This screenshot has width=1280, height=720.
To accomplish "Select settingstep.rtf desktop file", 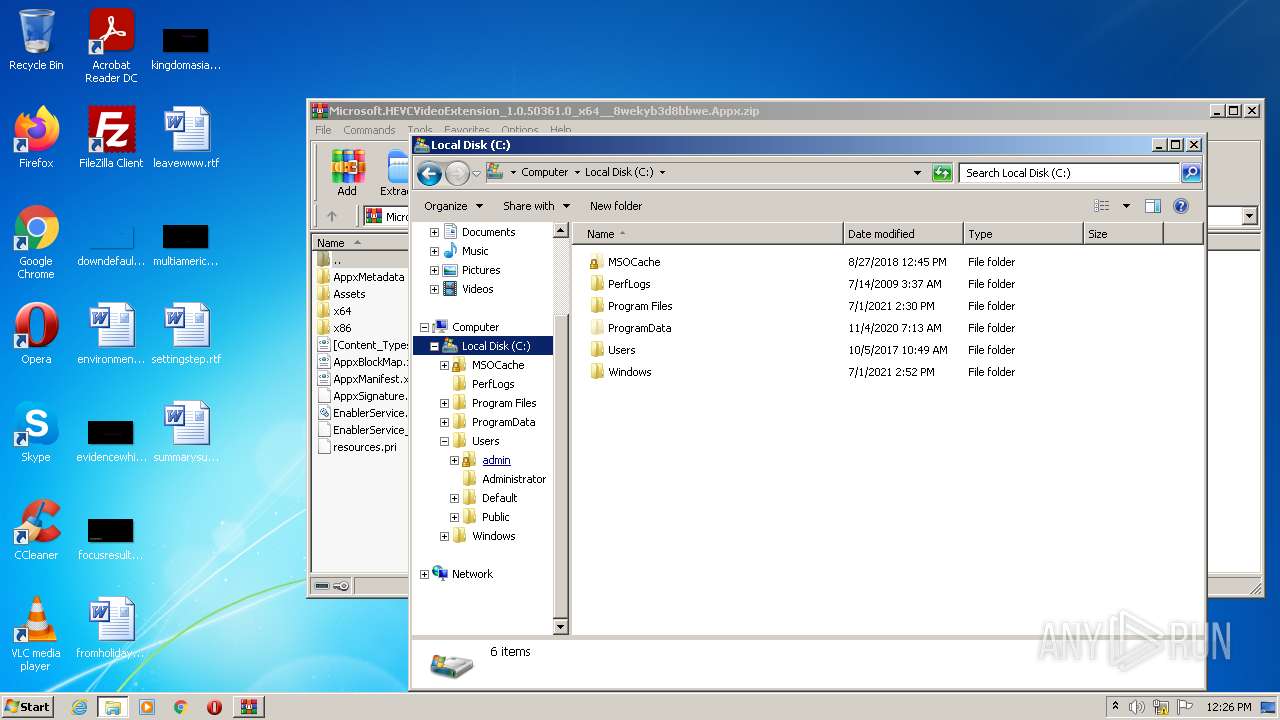I will click(x=186, y=333).
